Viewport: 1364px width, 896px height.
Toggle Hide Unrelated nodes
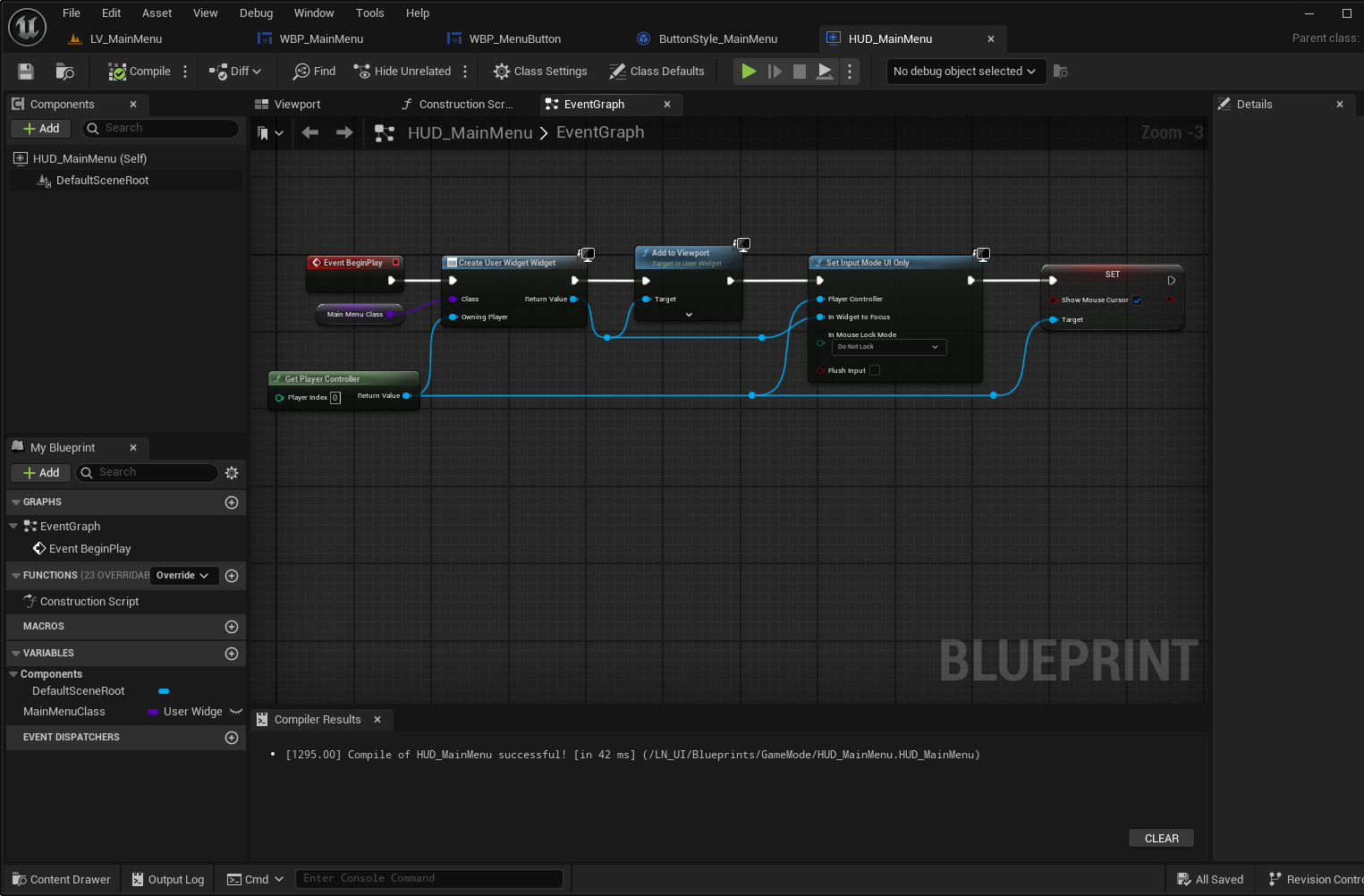(402, 72)
